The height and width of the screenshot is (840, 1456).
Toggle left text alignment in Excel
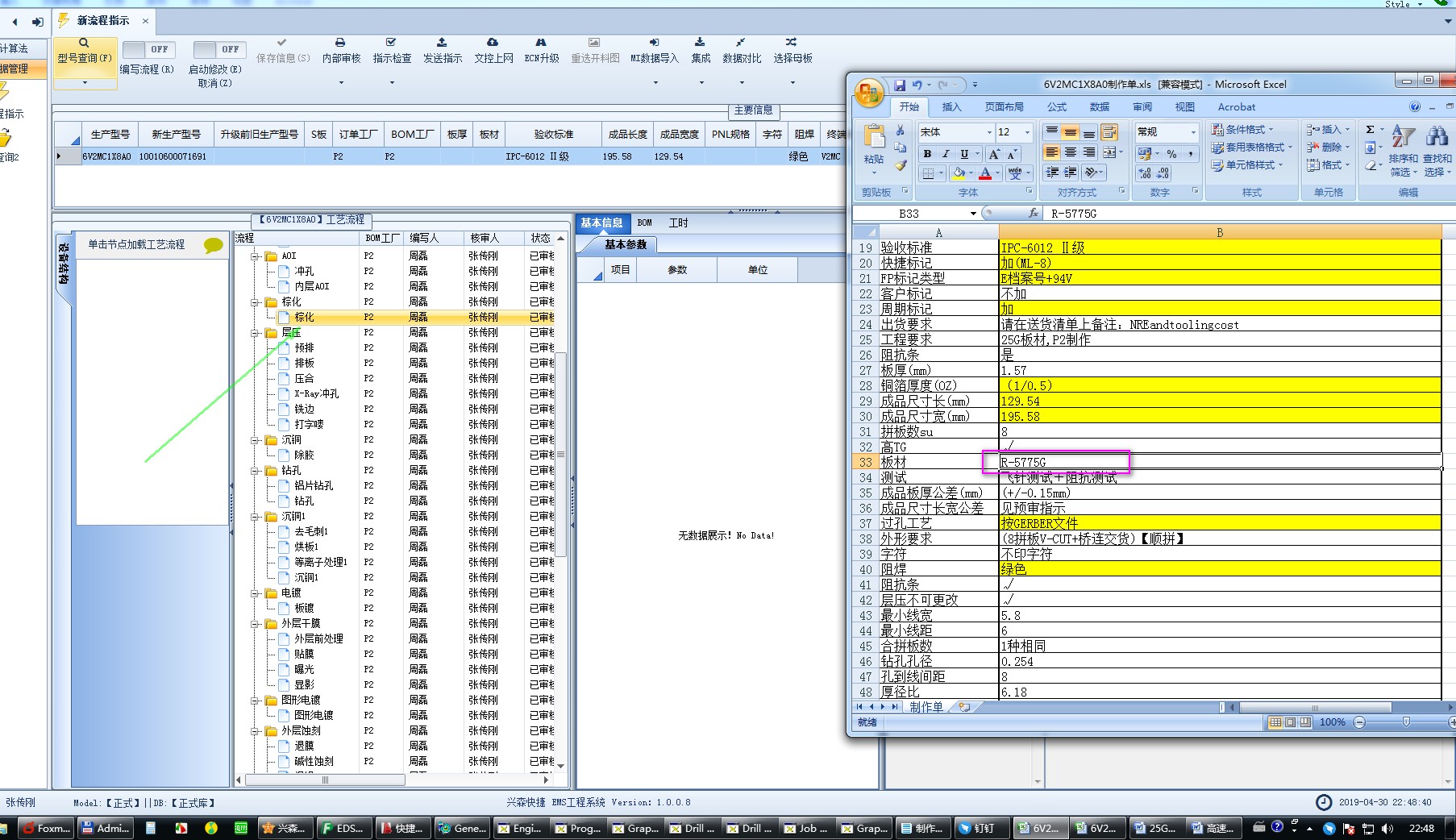(1052, 152)
